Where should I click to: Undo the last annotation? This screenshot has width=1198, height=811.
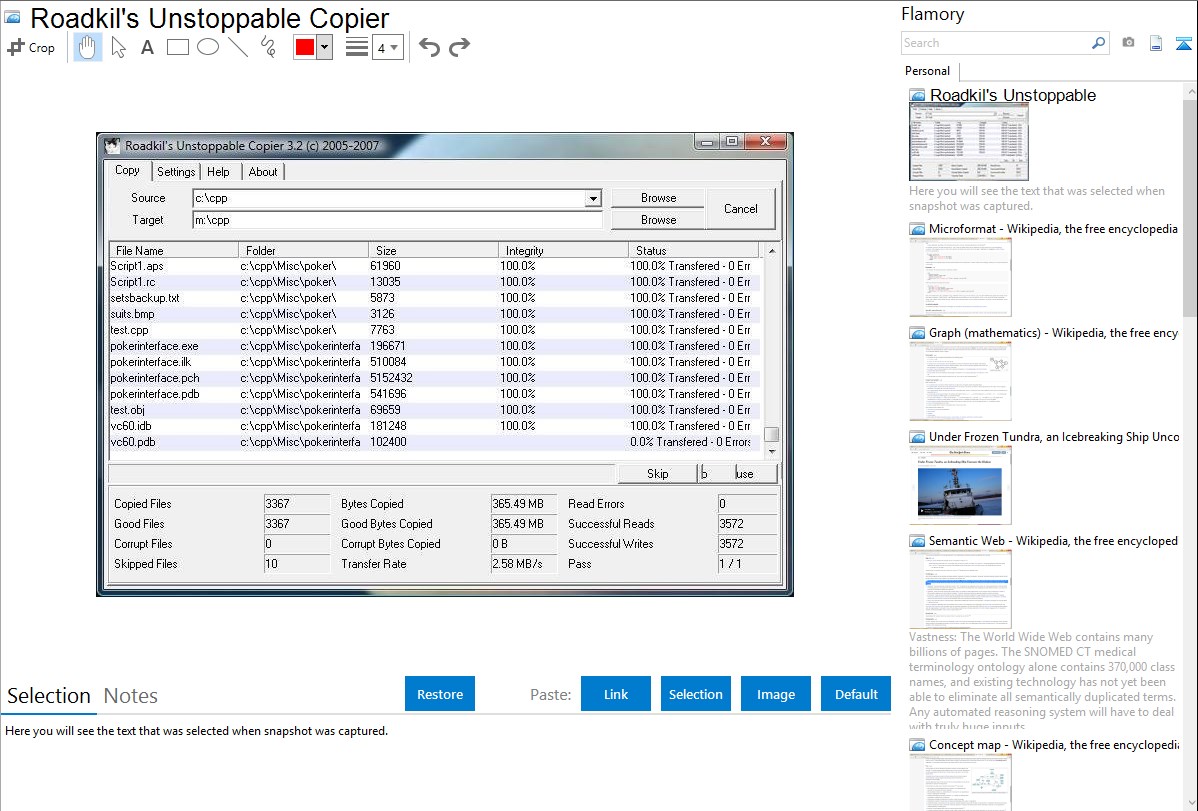pyautogui.click(x=429, y=47)
